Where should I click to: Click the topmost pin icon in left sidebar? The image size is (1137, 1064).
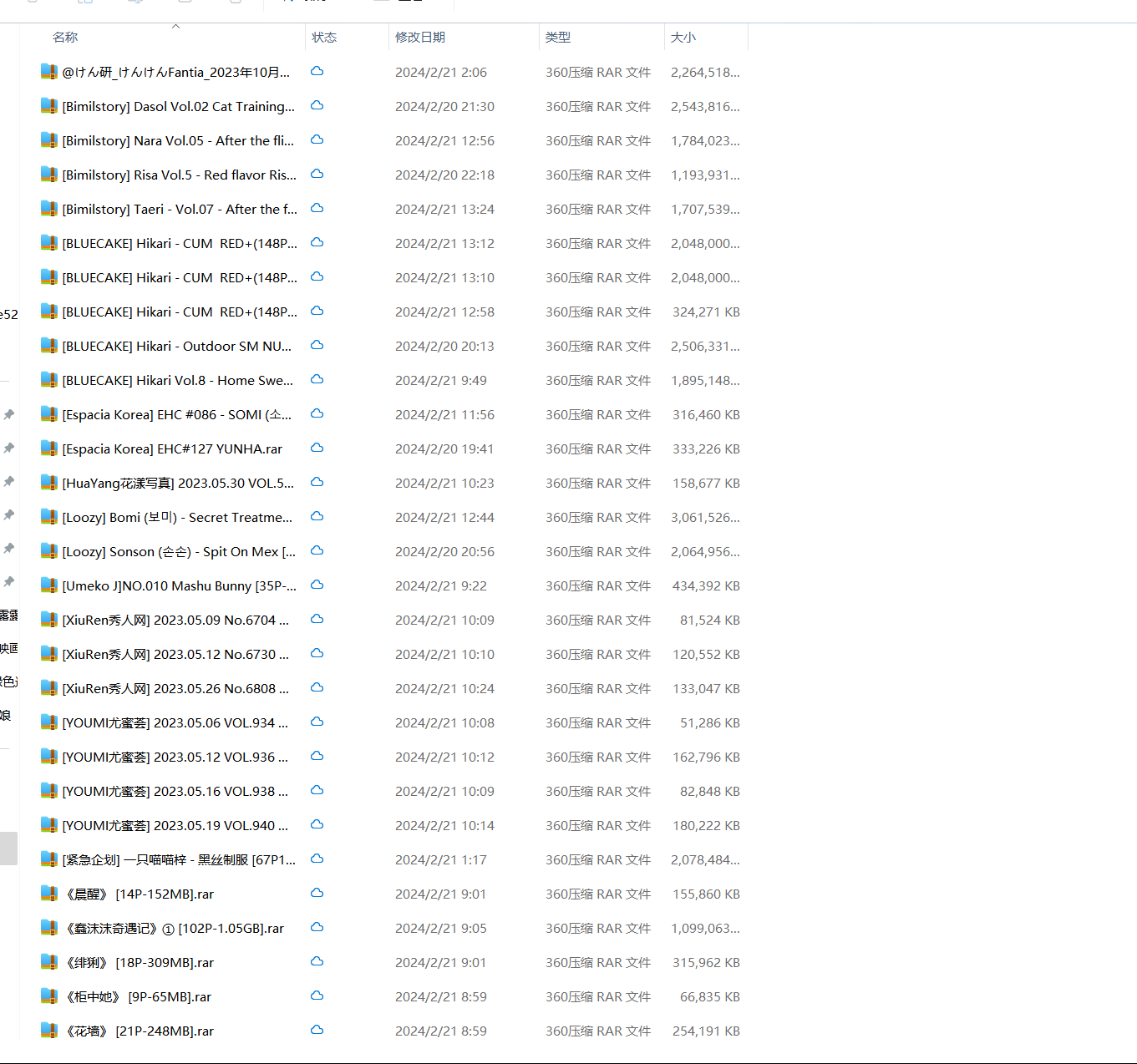pyautogui.click(x=8, y=414)
